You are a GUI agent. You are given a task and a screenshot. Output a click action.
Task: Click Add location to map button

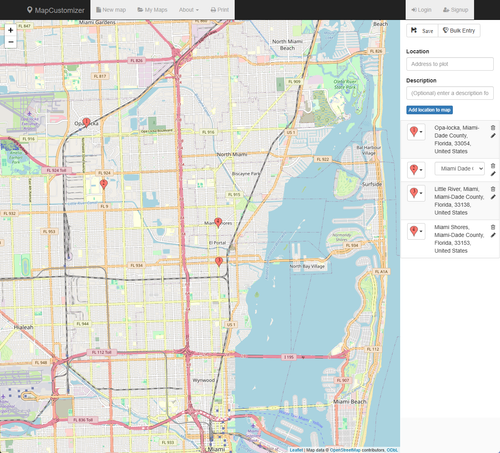429,110
